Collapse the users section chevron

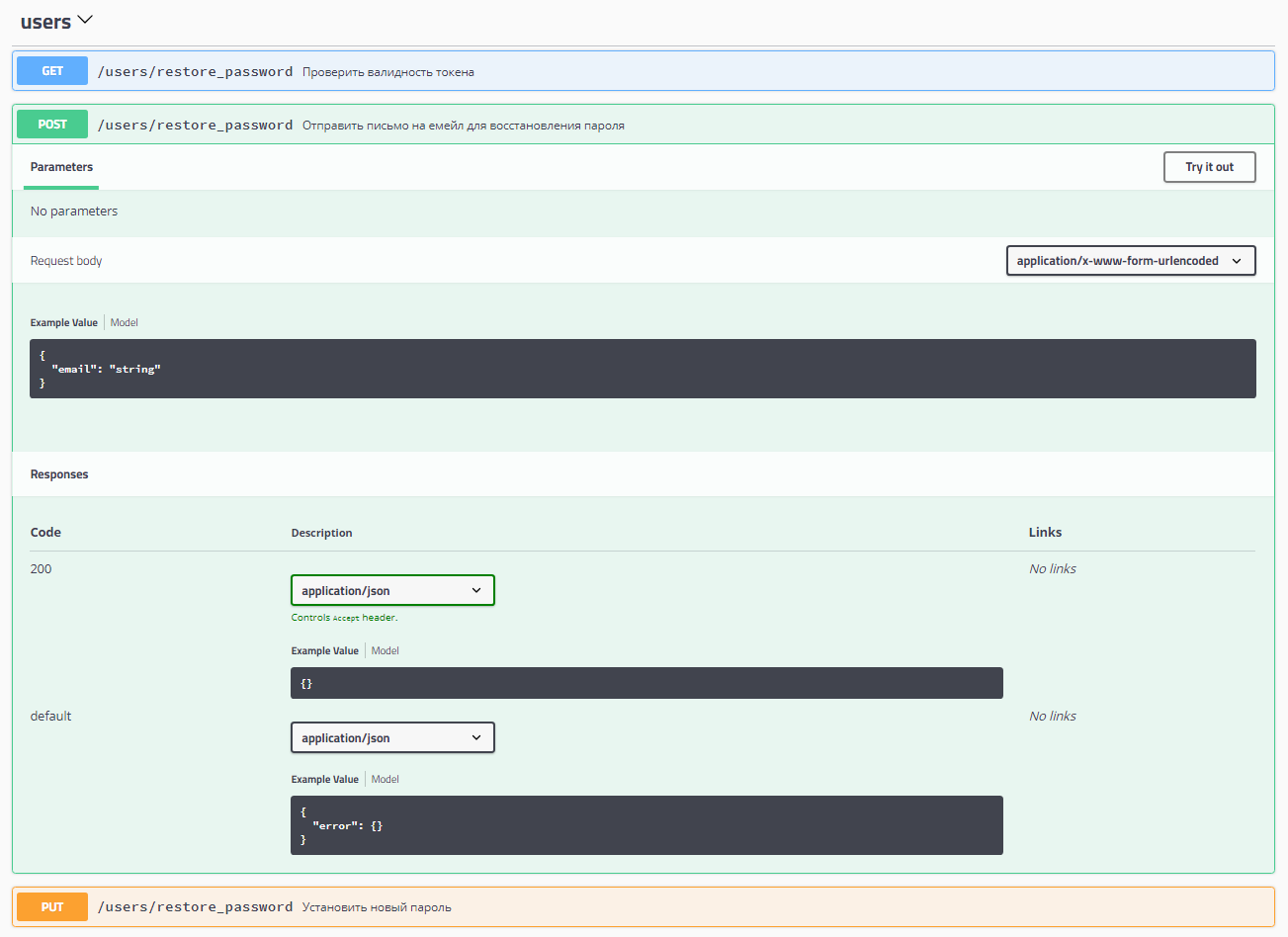click(85, 20)
